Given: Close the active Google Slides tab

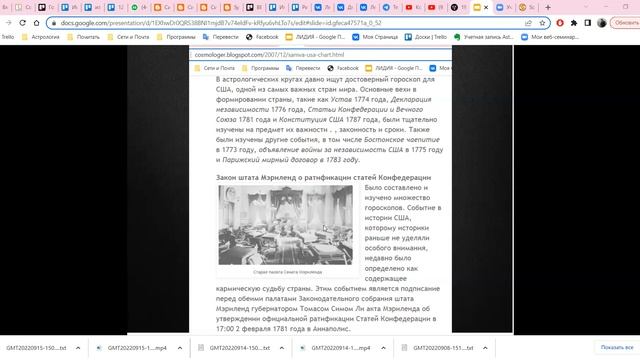Looking at the screenshot, I should tap(486, 7).
